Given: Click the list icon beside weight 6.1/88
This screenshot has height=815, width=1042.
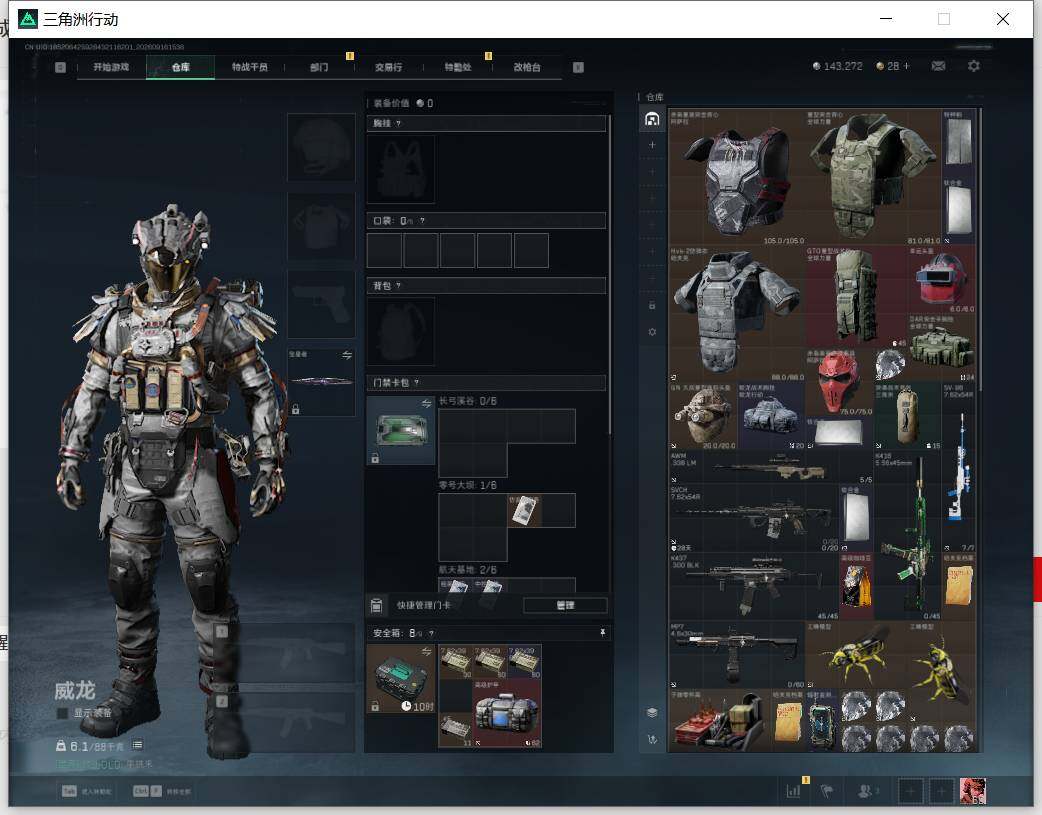Looking at the screenshot, I should pos(138,745).
